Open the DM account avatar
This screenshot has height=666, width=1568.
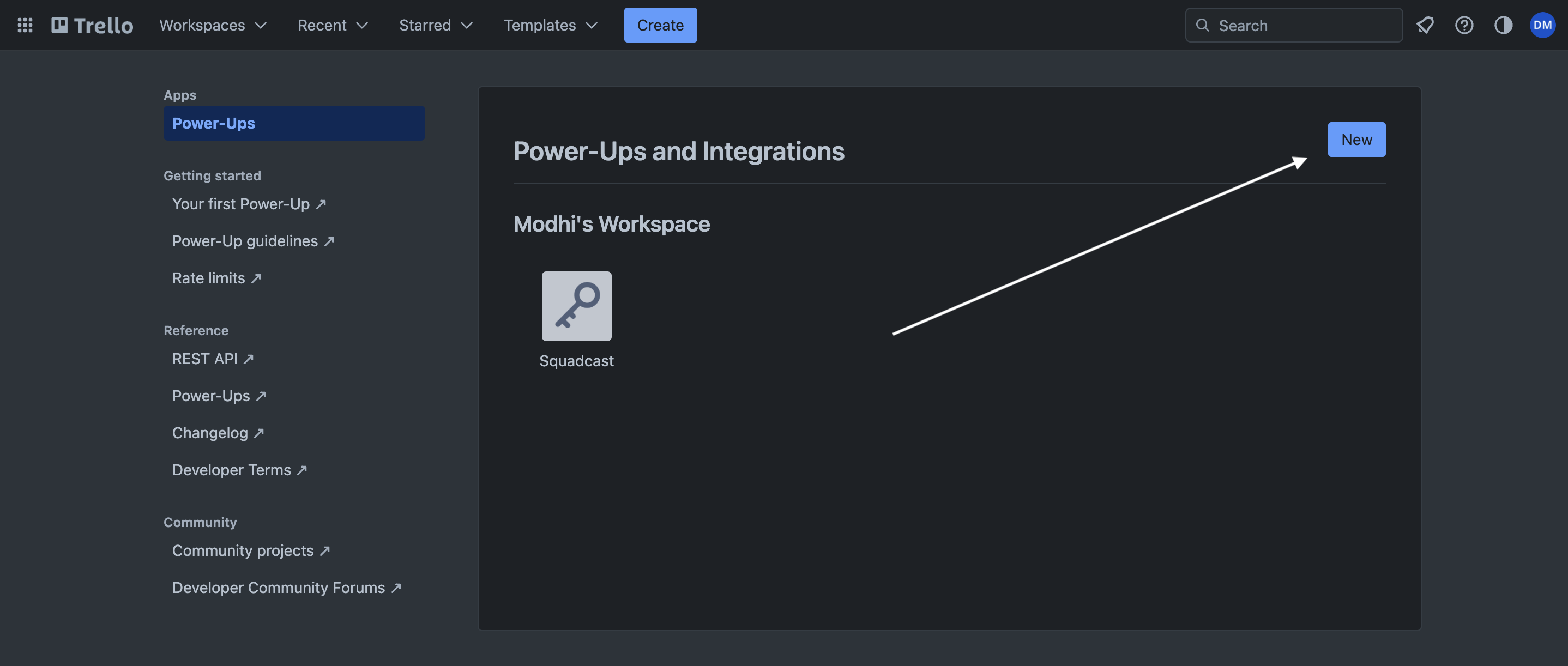(x=1542, y=25)
